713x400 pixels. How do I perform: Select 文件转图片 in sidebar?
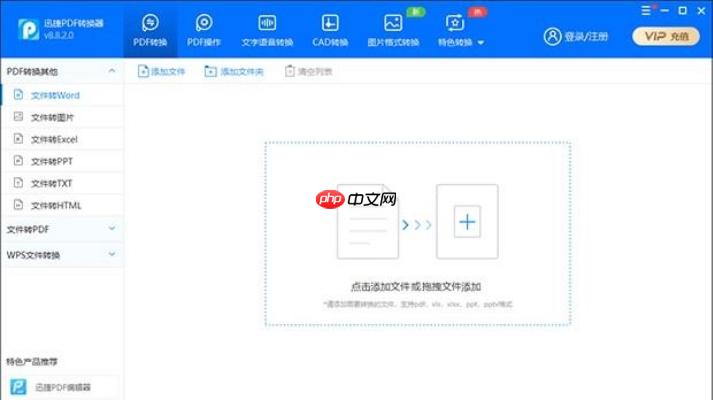62,117
